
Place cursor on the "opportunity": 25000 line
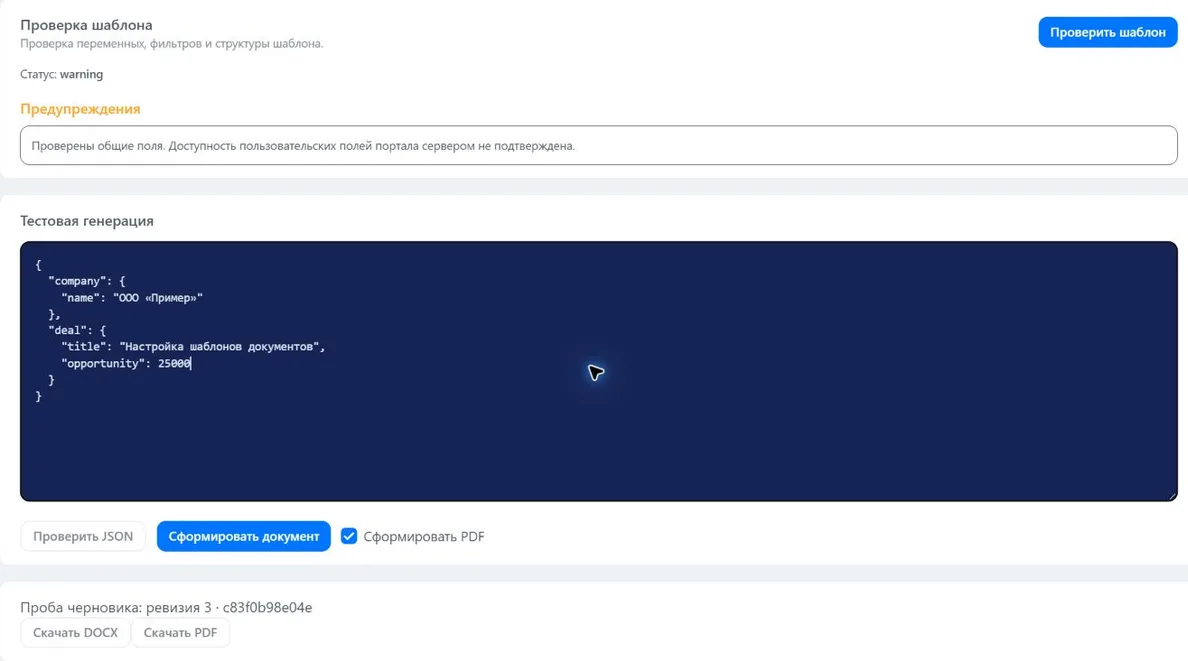pos(126,363)
